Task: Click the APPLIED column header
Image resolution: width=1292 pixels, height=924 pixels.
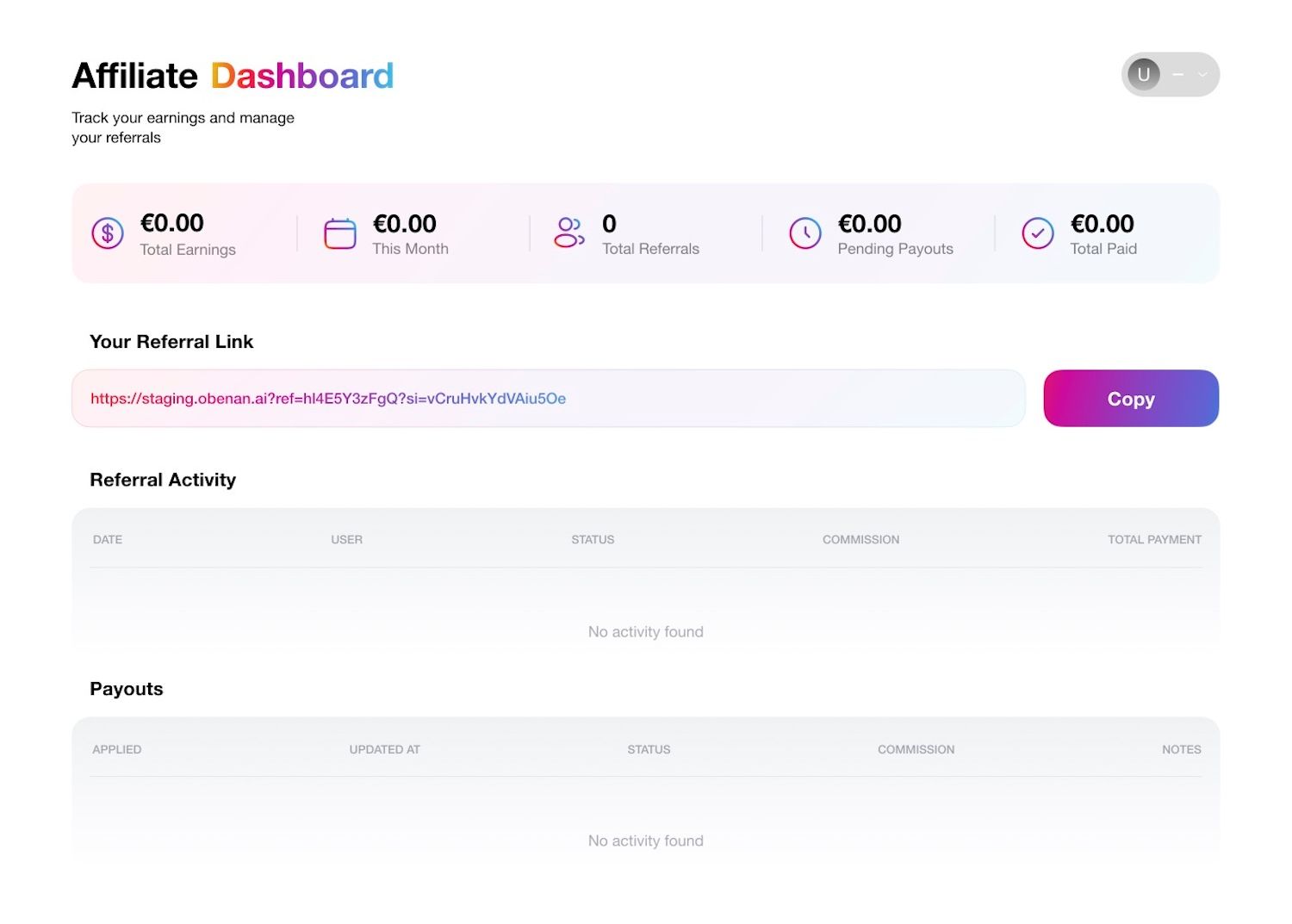Action: pyautogui.click(x=117, y=750)
